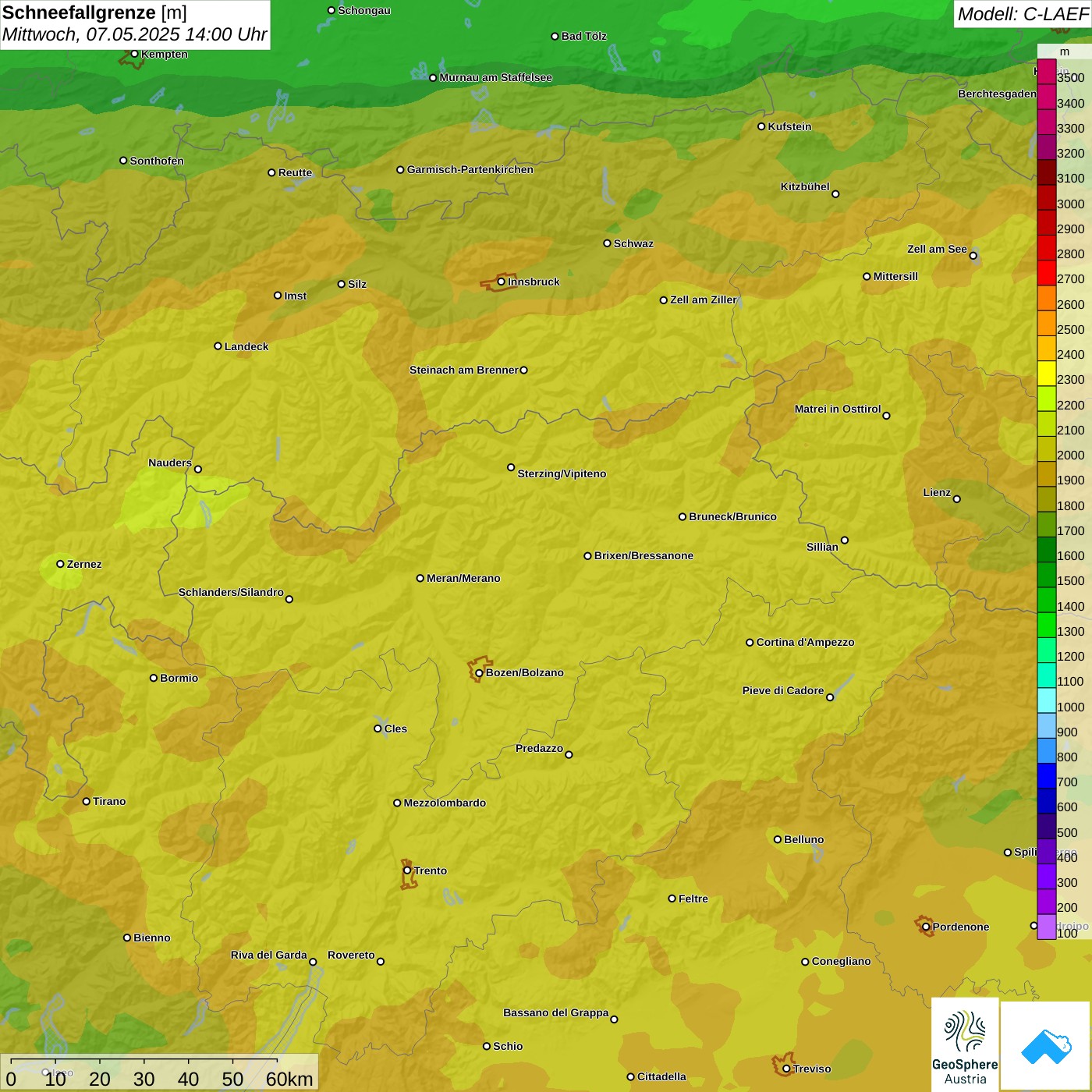Click the '3000' legend value

pos(1071,204)
